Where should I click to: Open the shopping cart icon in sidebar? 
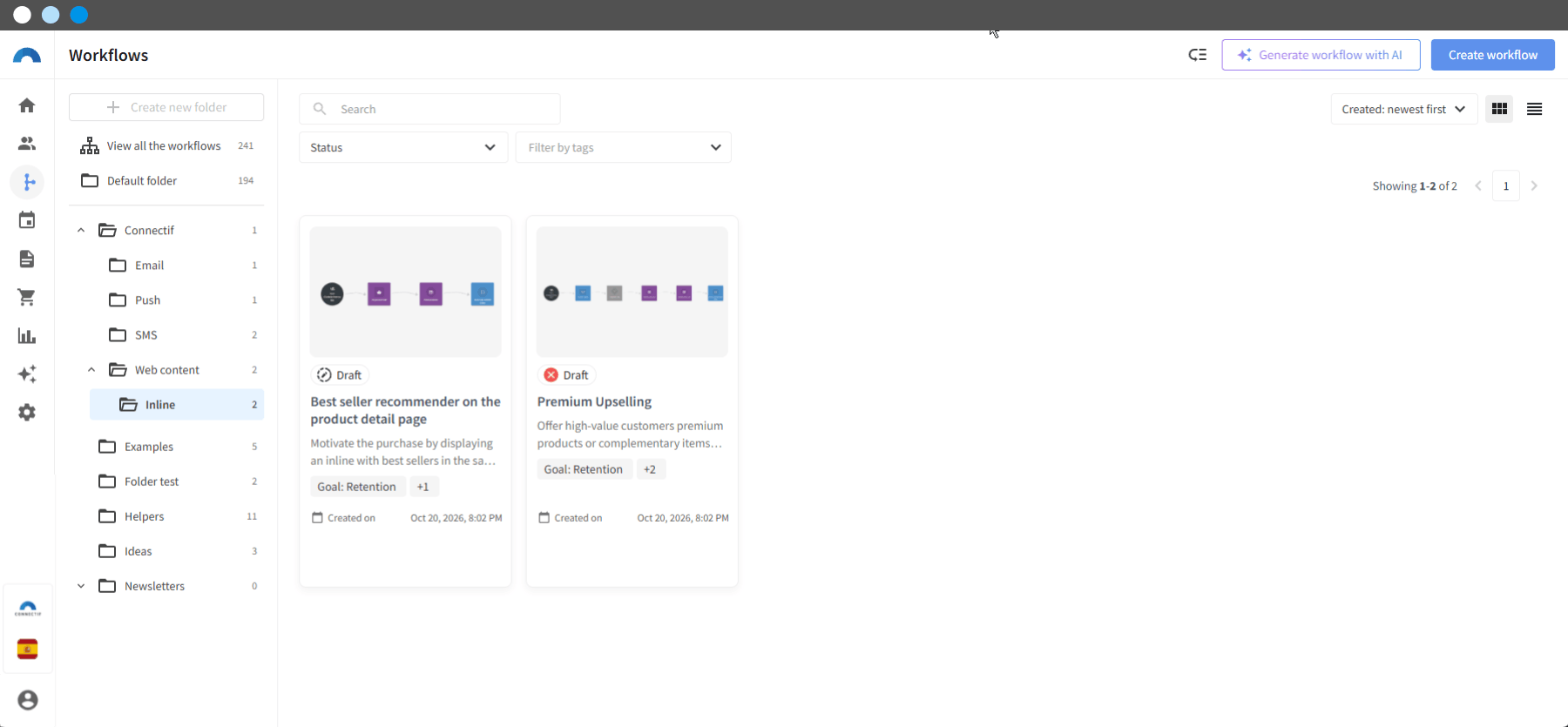pyautogui.click(x=27, y=297)
